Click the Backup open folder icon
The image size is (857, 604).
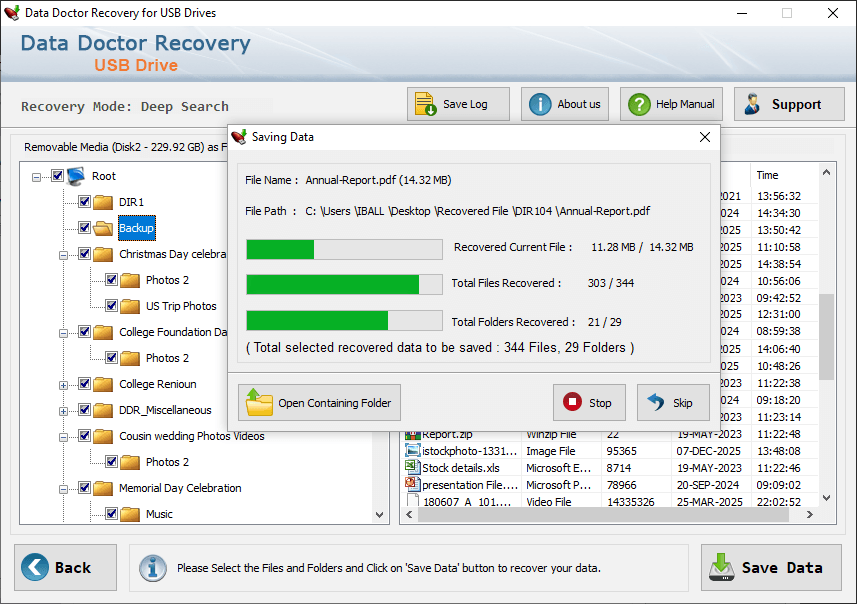pyautogui.click(x=103, y=228)
